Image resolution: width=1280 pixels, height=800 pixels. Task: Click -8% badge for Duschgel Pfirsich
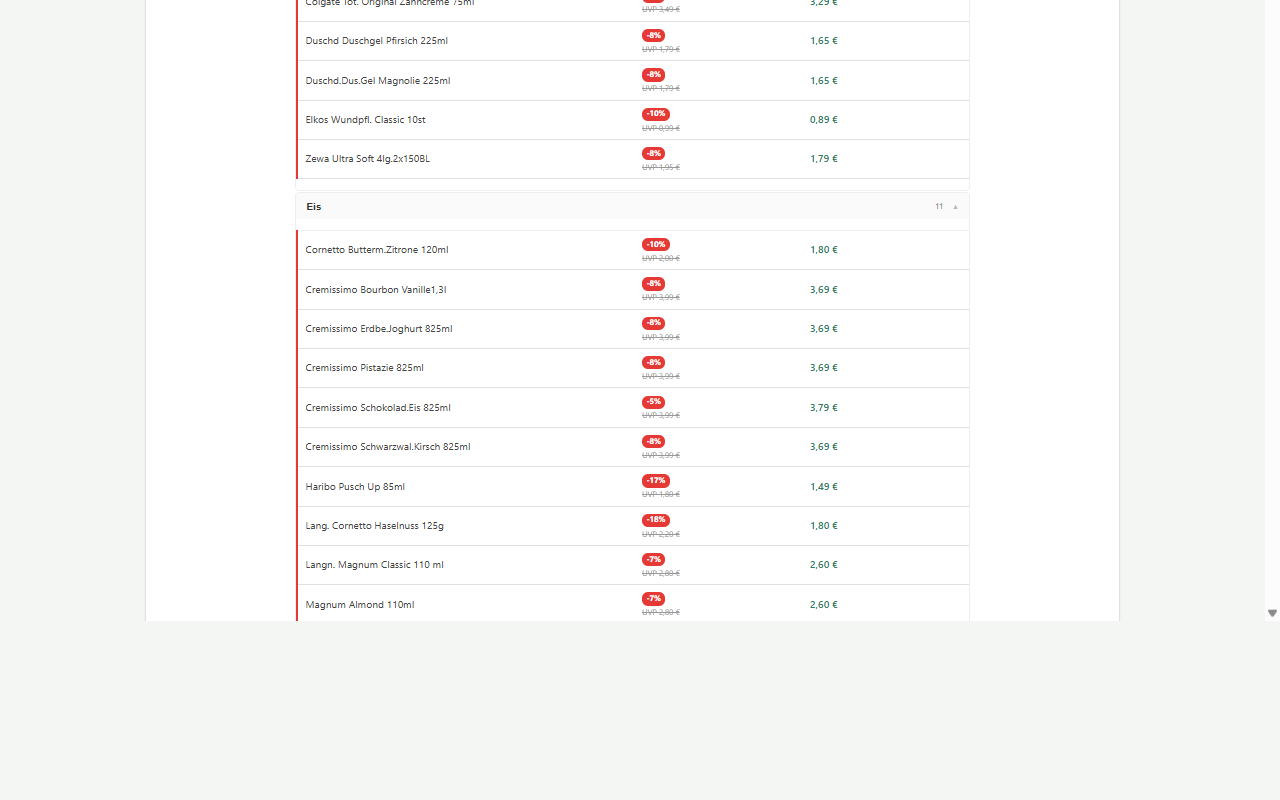653,35
